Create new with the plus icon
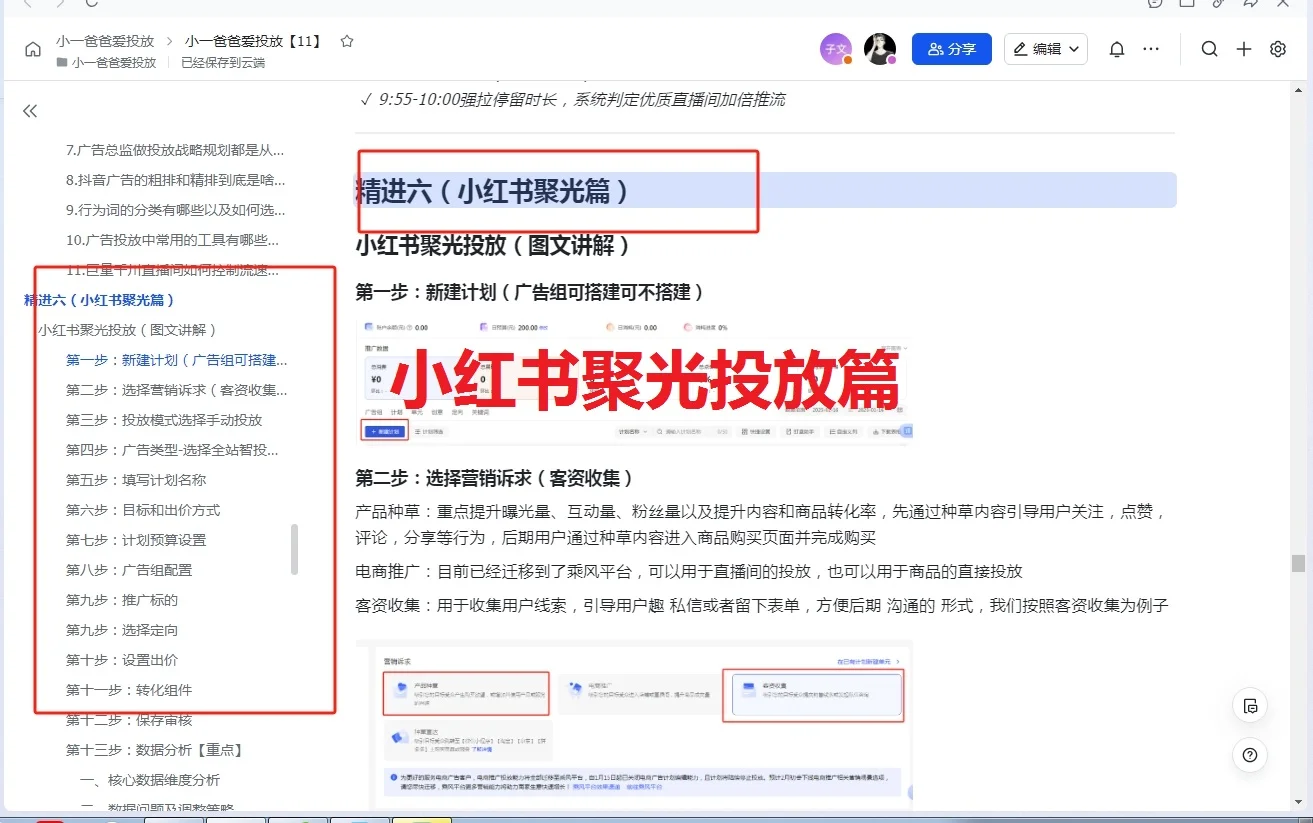Viewport: 1313px width, 823px height. point(1244,49)
